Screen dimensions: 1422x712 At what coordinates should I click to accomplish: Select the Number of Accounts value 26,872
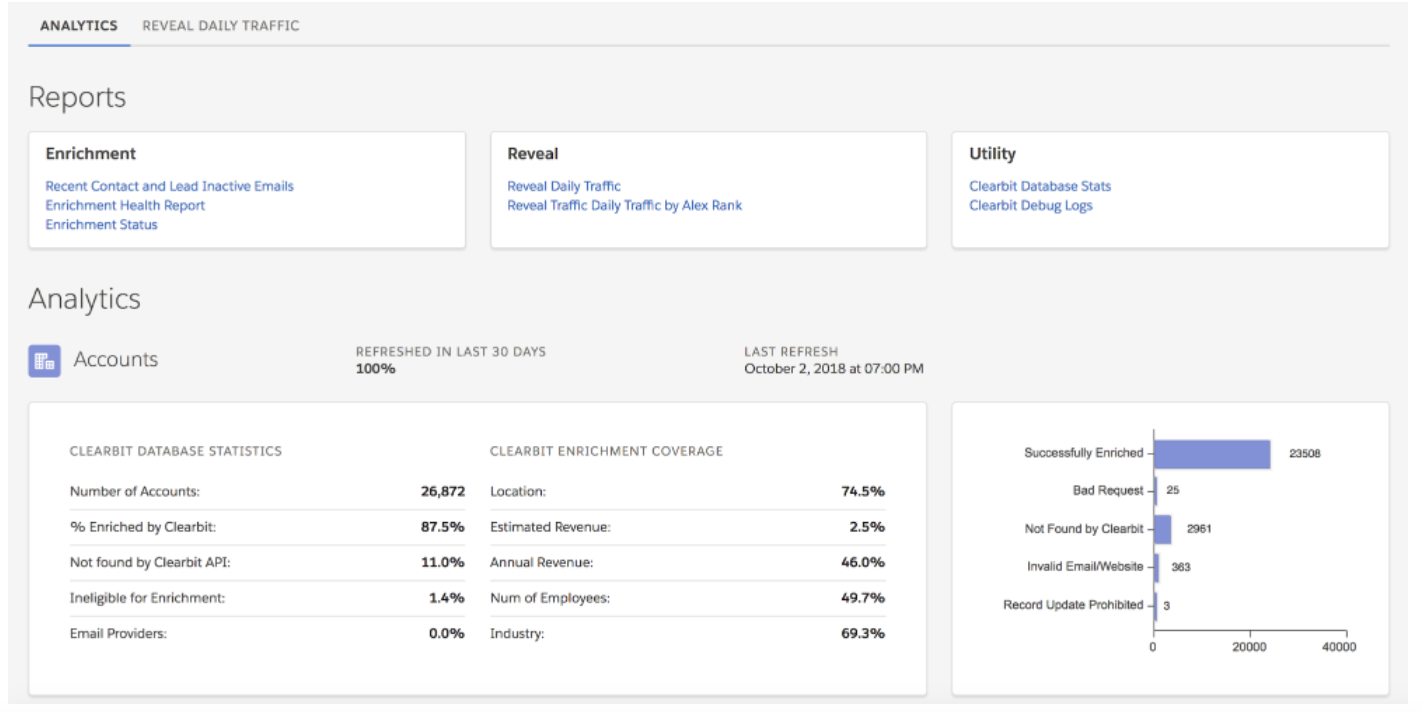click(443, 491)
